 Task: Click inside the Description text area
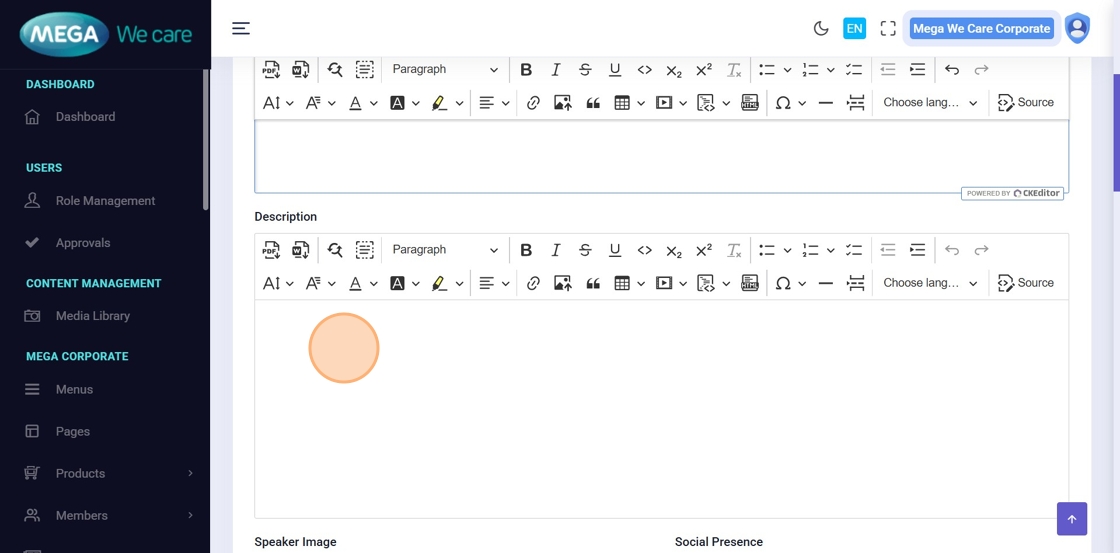click(x=660, y=408)
